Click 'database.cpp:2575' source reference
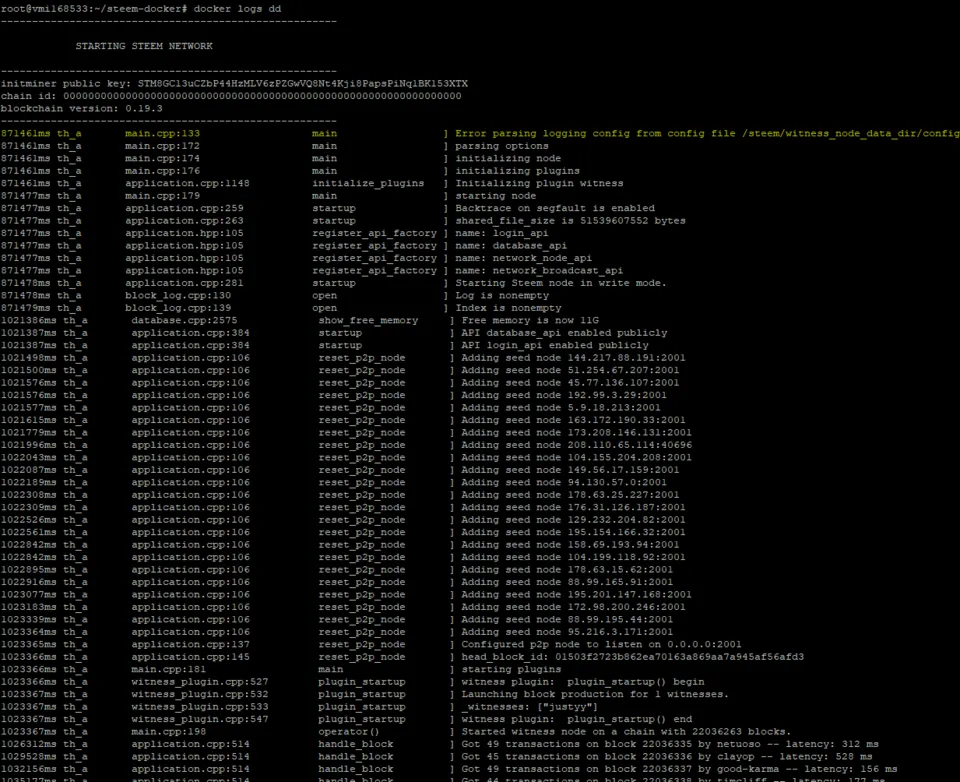The width and height of the screenshot is (960, 782). coord(184,320)
